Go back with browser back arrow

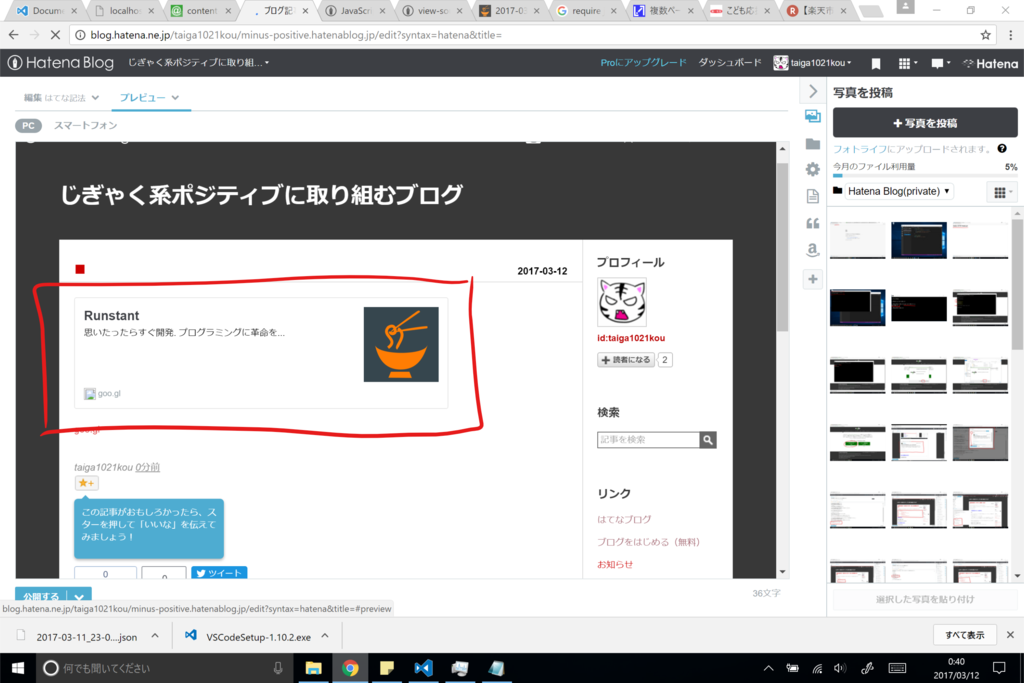click(x=14, y=35)
